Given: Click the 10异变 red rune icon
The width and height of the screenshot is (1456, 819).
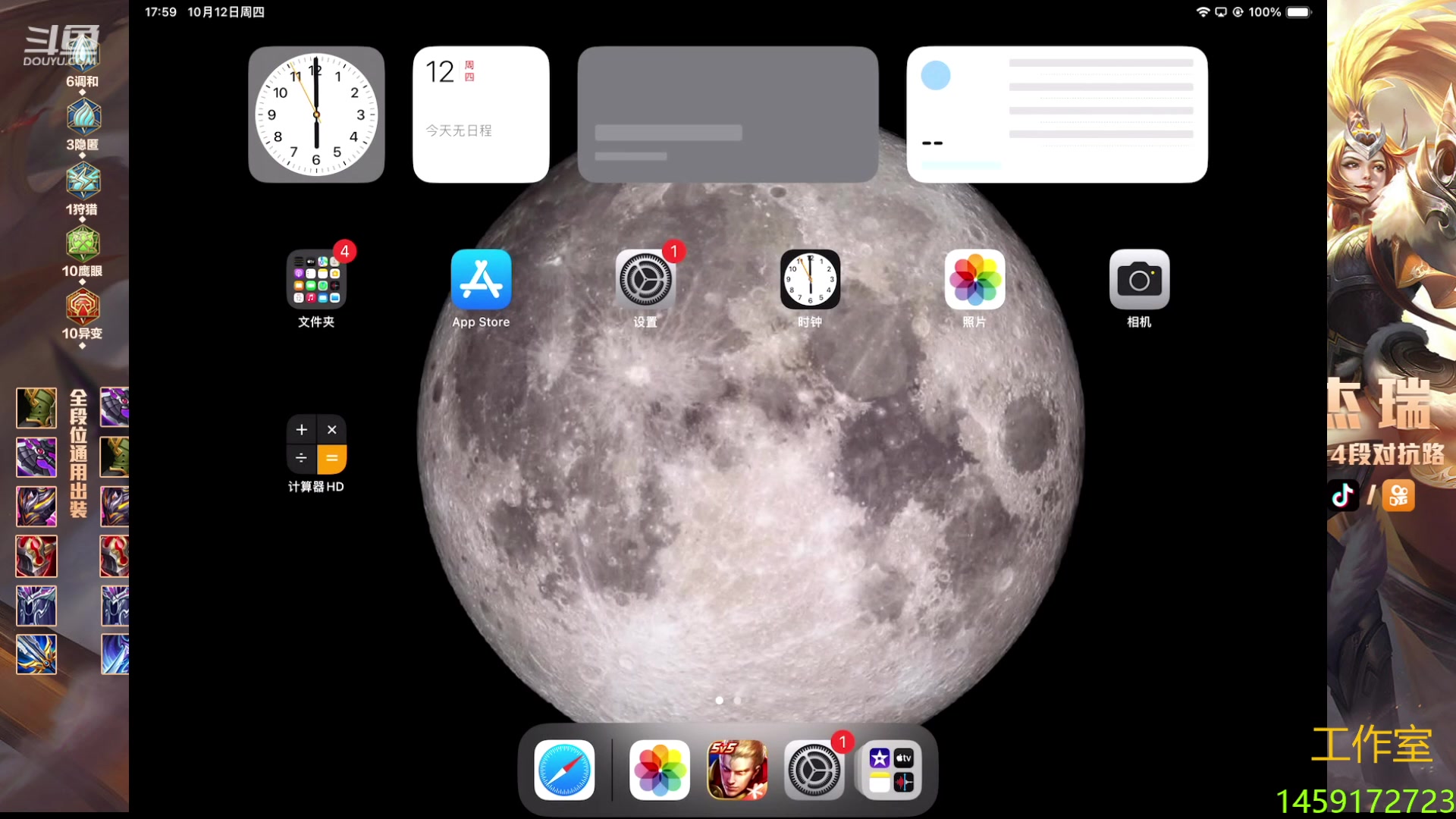Looking at the screenshot, I should pos(83,306).
